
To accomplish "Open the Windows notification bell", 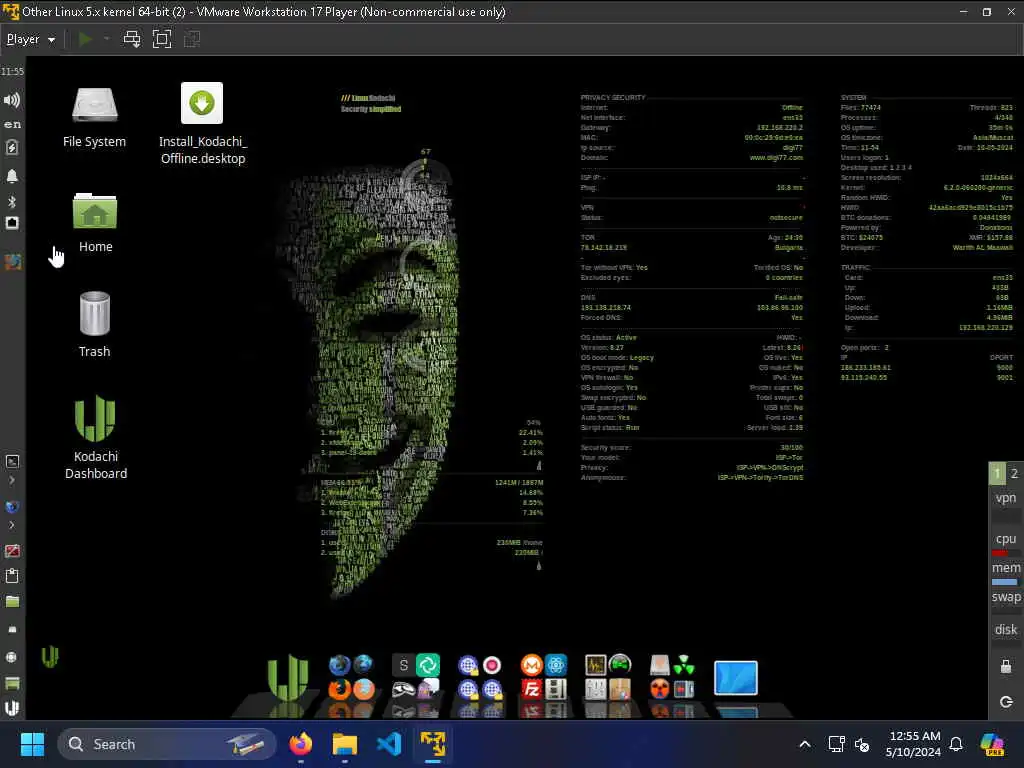I will pos(956,744).
